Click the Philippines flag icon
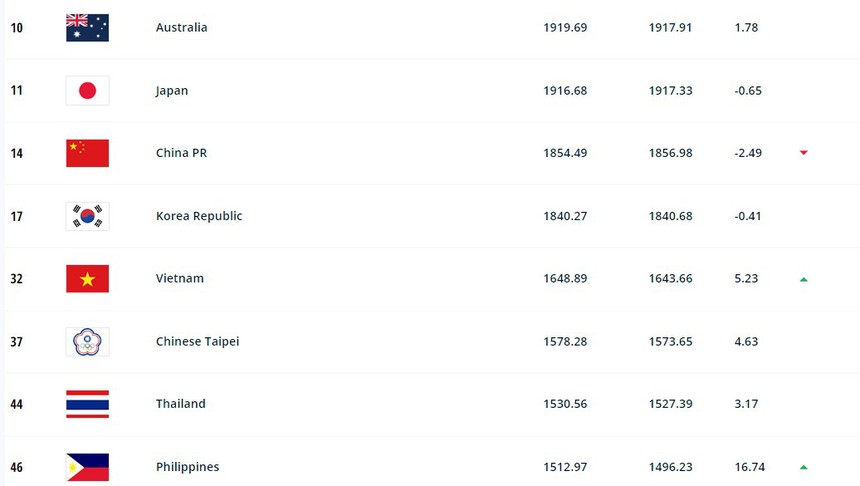860x486 pixels. point(87,467)
